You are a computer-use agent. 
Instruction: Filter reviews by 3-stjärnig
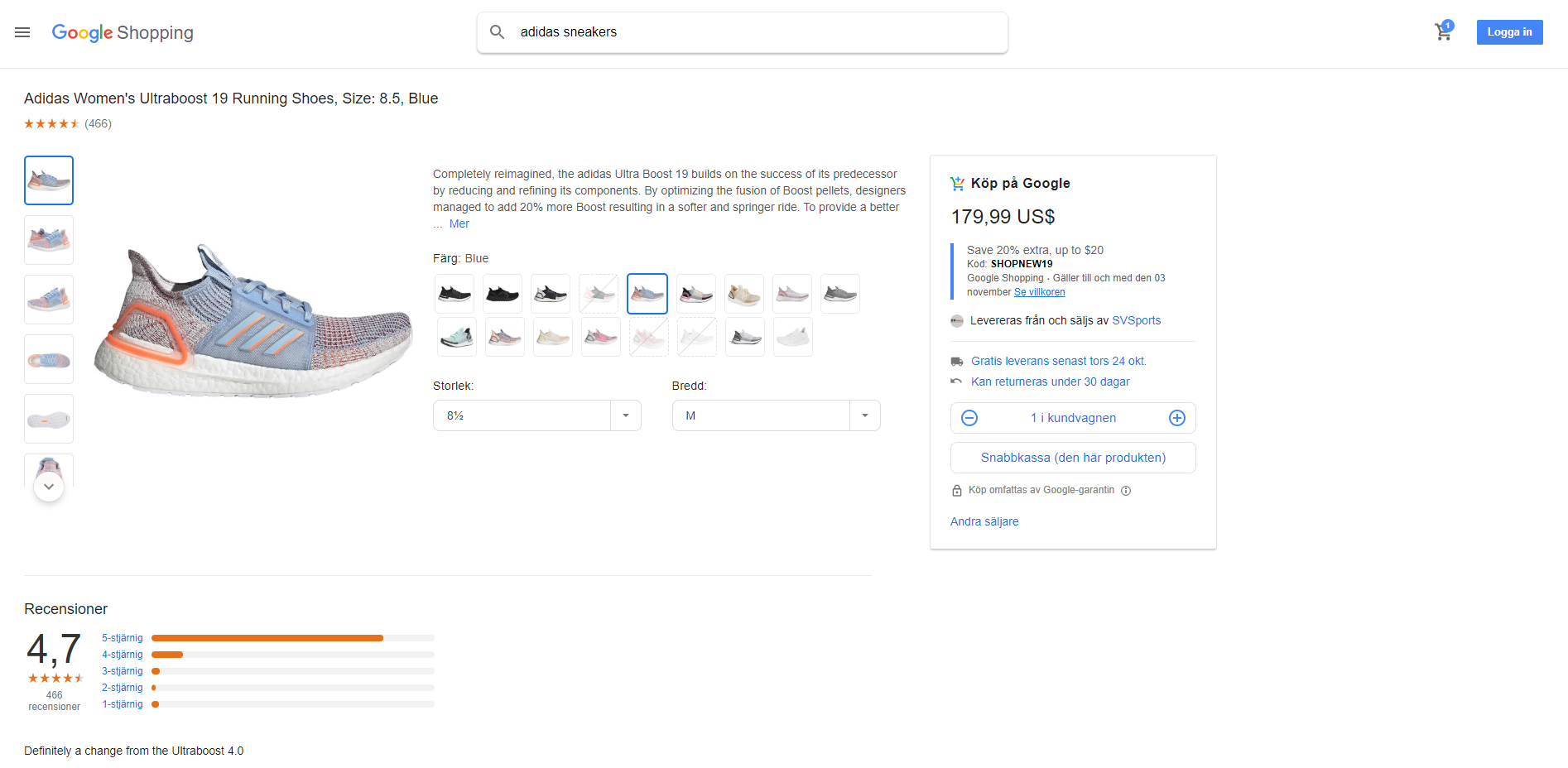(x=123, y=671)
